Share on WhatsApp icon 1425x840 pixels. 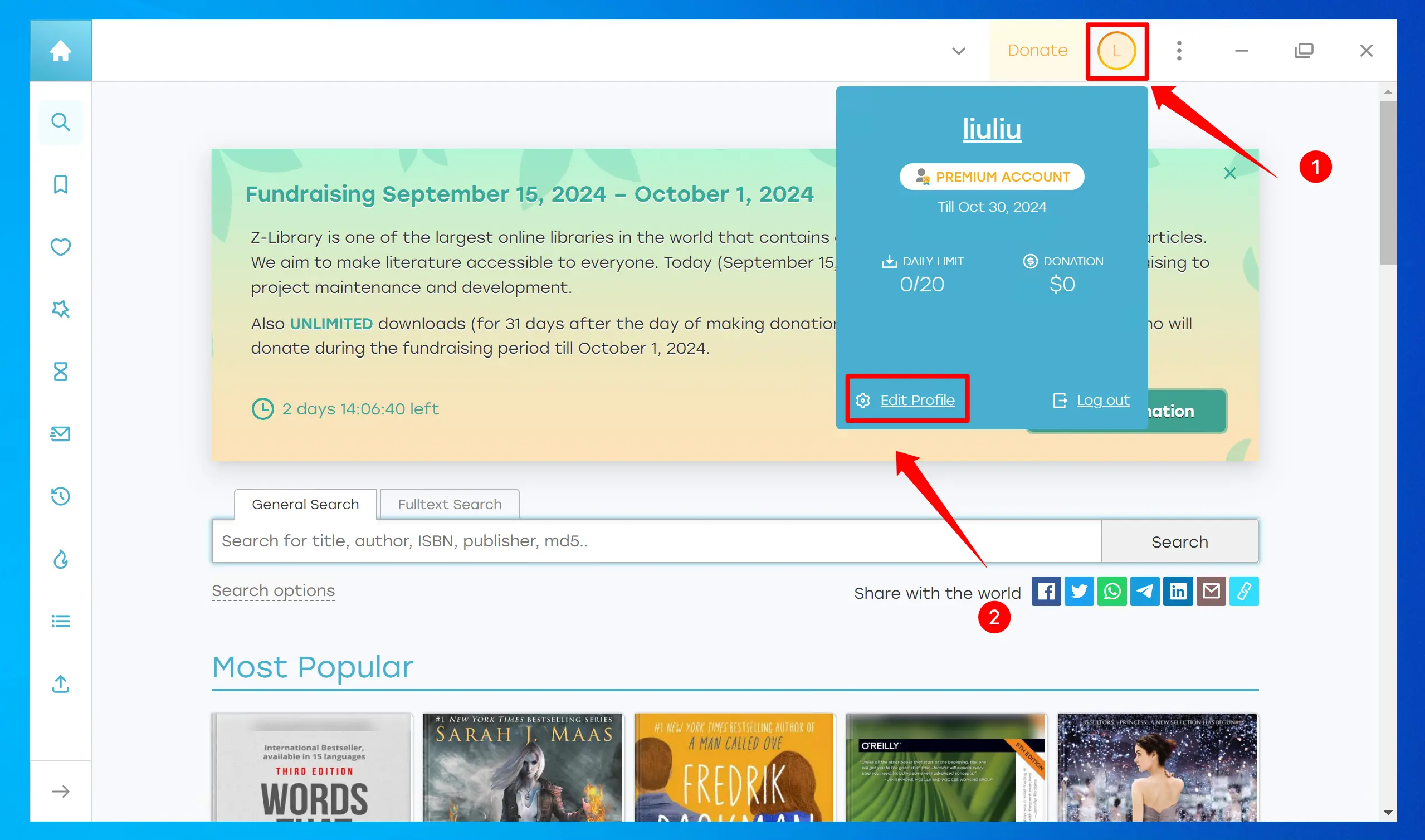click(x=1112, y=592)
